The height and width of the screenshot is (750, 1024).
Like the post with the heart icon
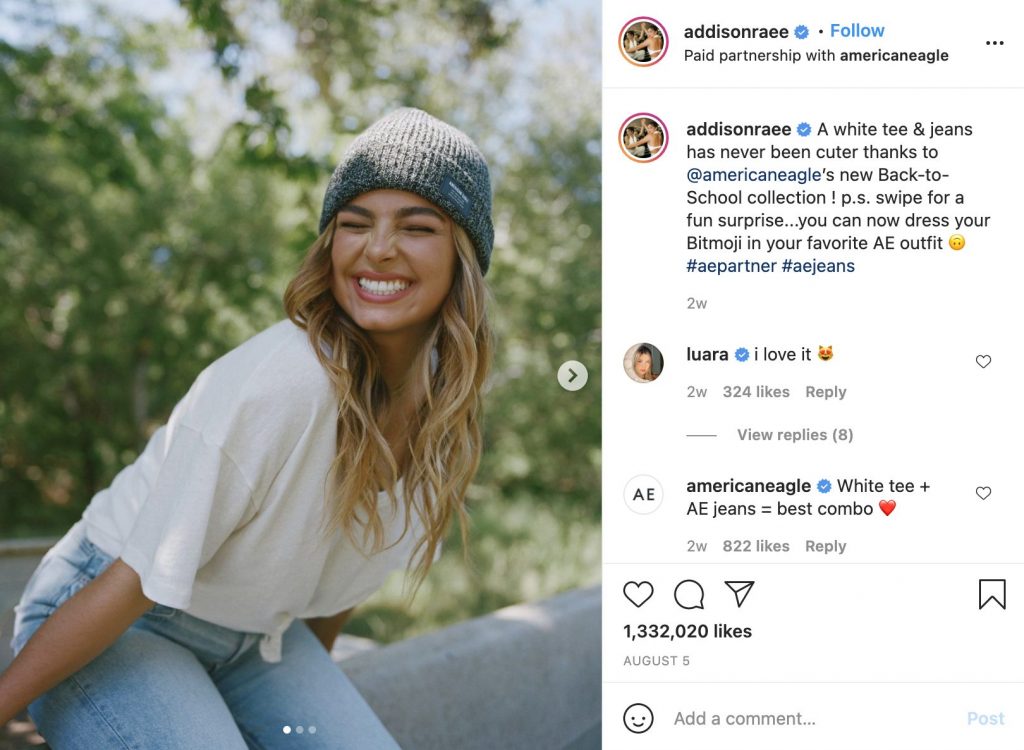pos(638,594)
